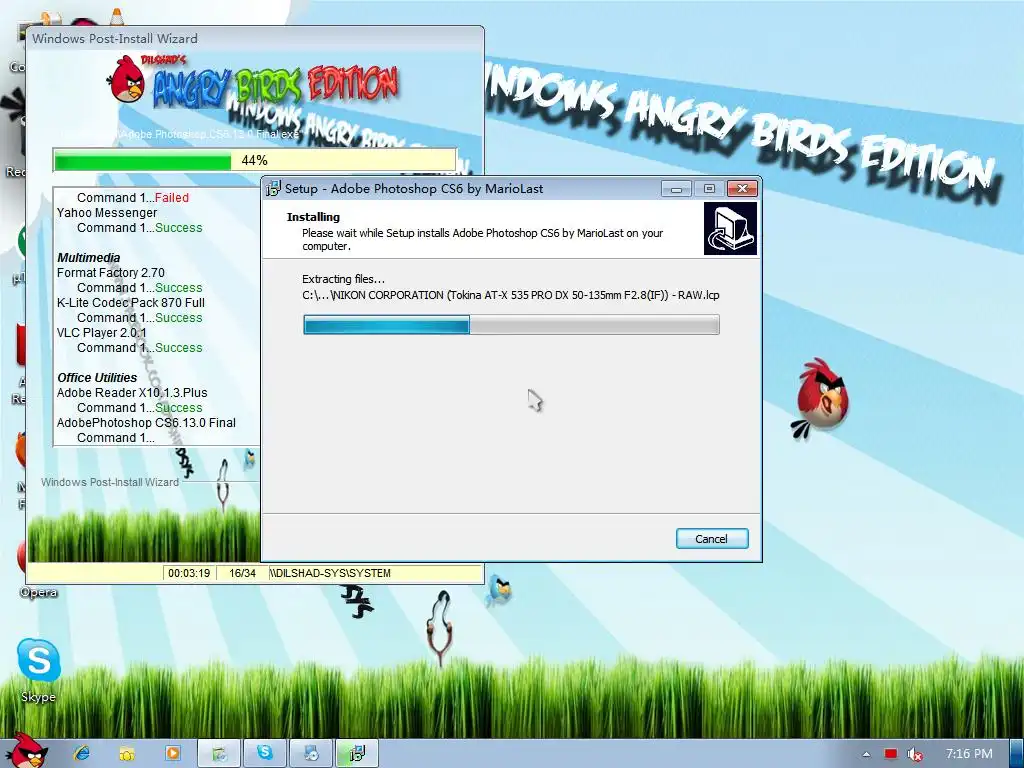The height and width of the screenshot is (768, 1024).
Task: Click the setup icon in the Photoshop title bar
Action: [x=272, y=189]
